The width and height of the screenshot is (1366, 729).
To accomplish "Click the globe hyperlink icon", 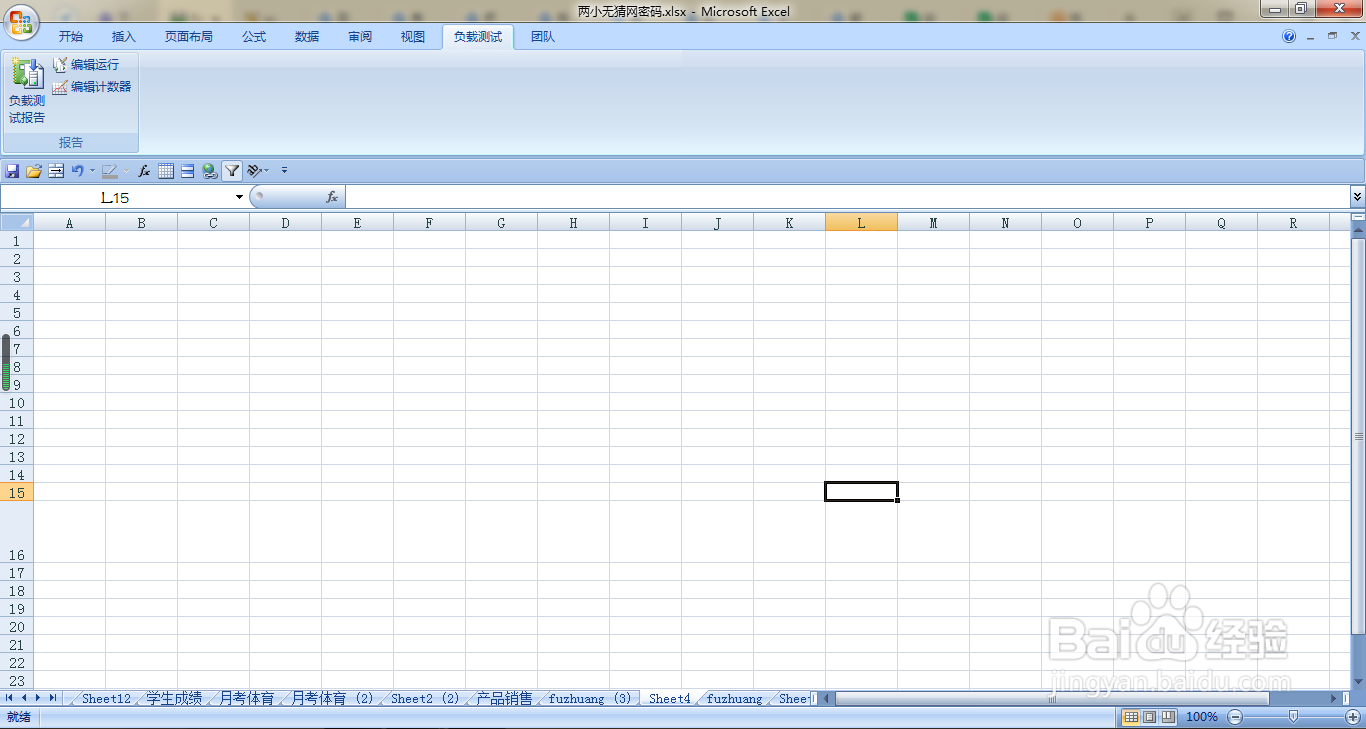I will click(209, 171).
